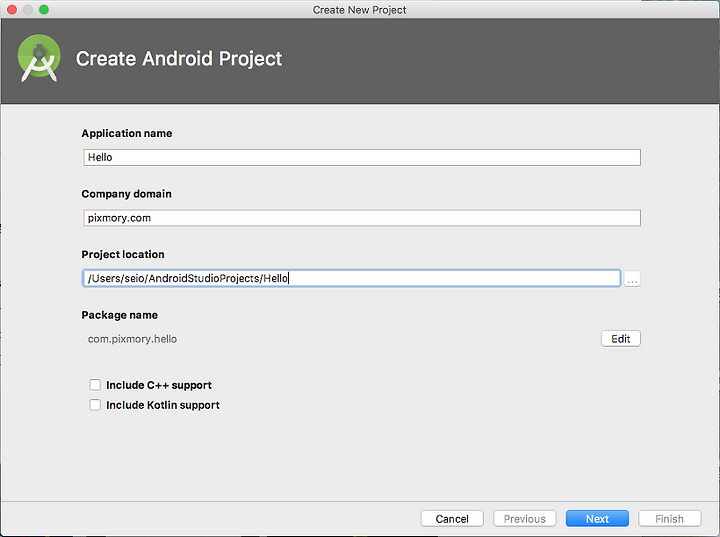
Task: Click the Package name label
Action: pos(119,315)
